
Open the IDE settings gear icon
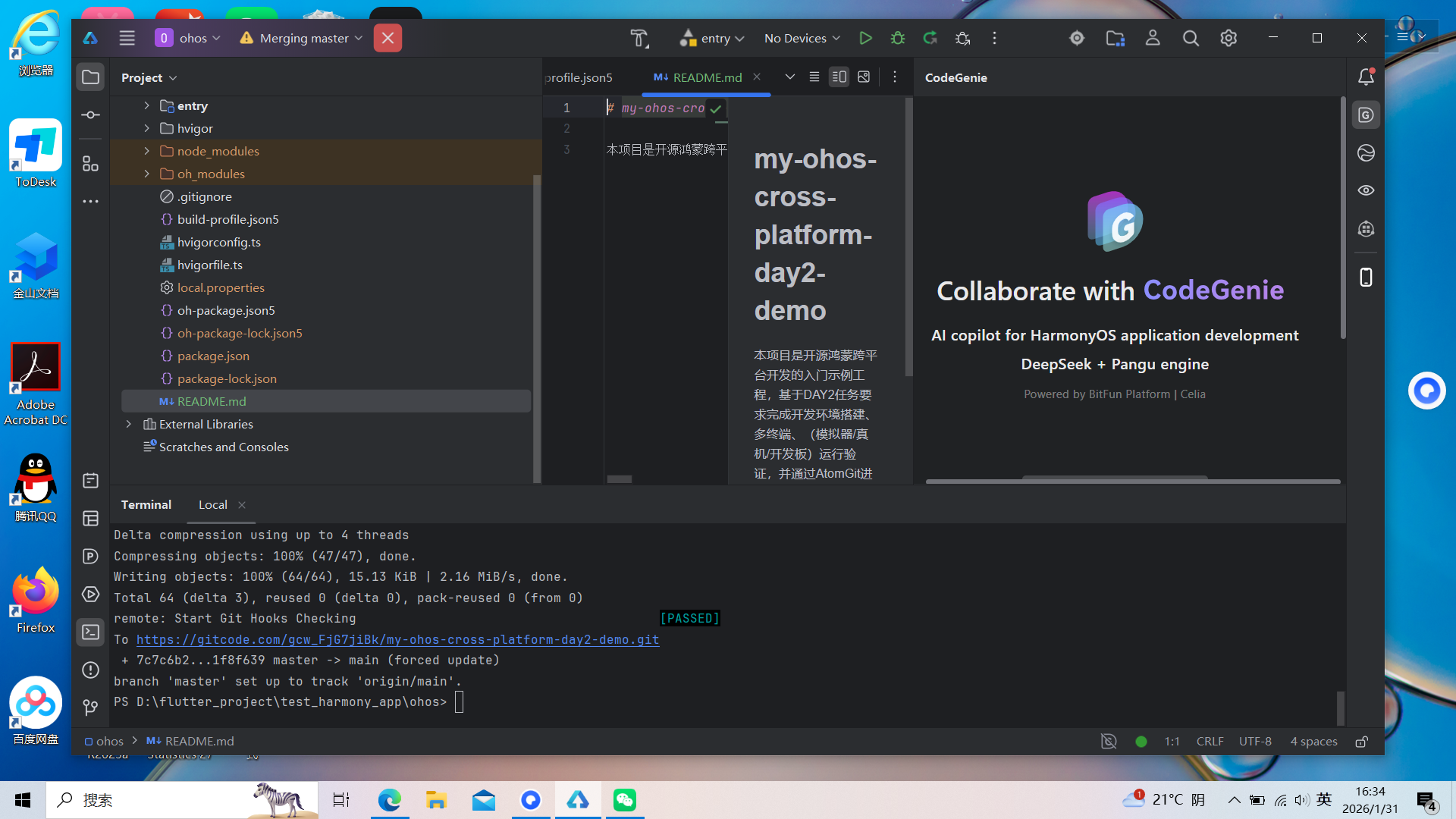click(x=1228, y=38)
